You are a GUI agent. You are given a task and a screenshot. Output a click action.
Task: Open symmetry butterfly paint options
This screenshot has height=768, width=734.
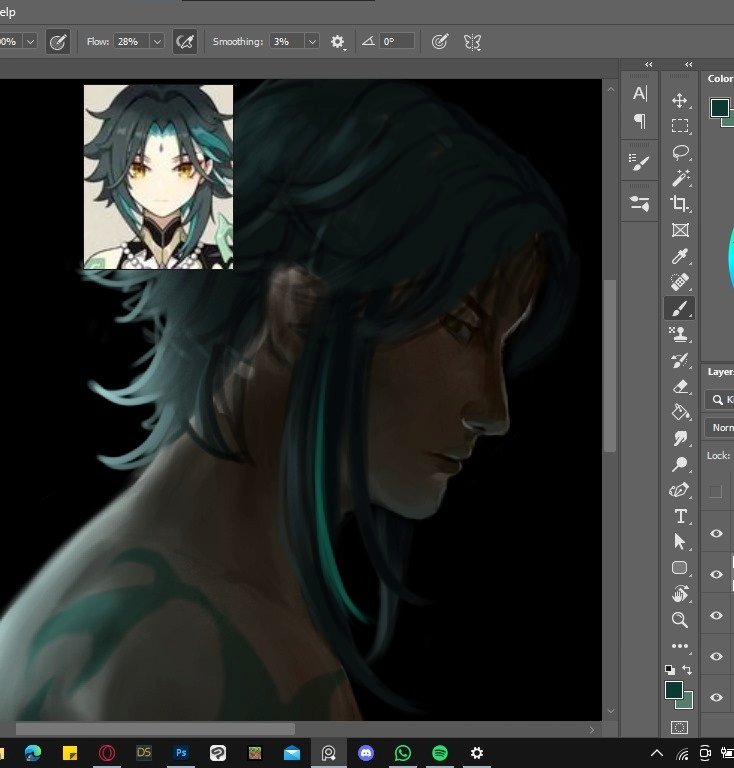[473, 42]
